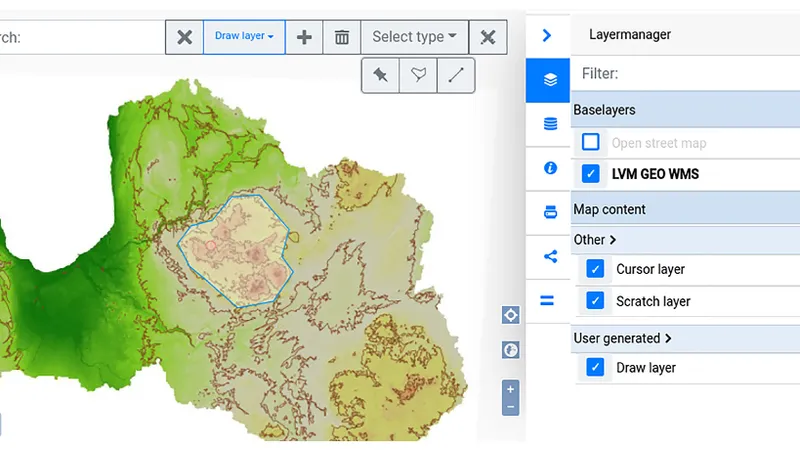The image size is (800, 450).
Task: Open the database sidebar tab
Action: coord(548,124)
